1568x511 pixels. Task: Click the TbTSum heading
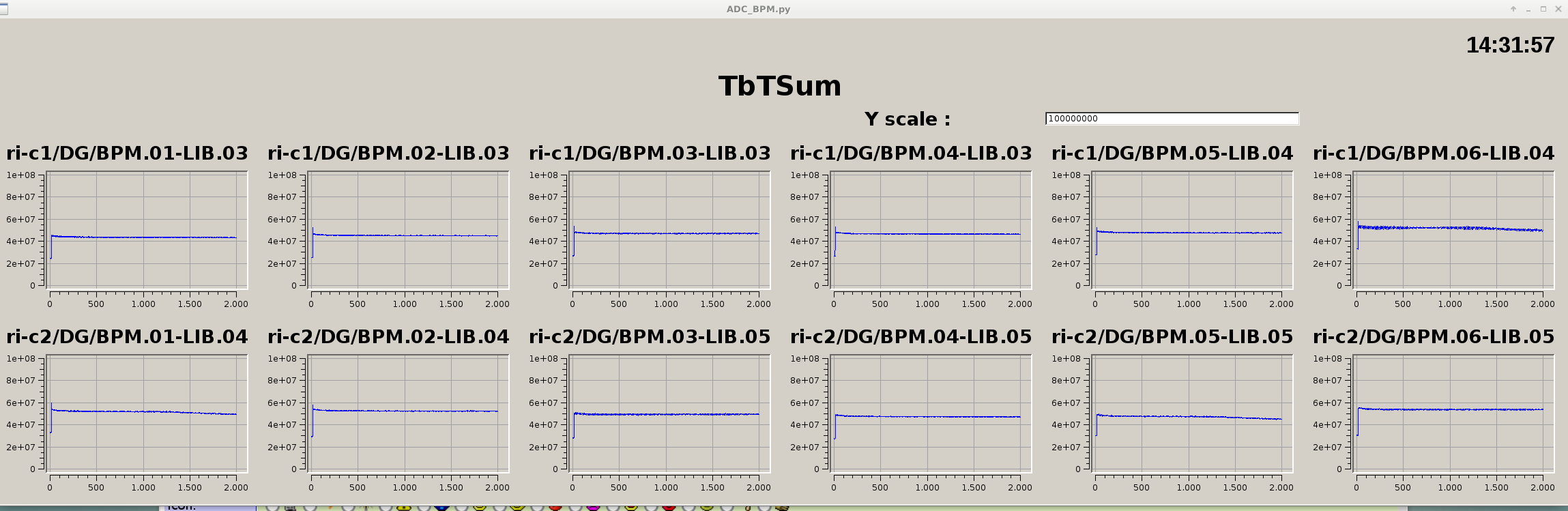[x=779, y=86]
